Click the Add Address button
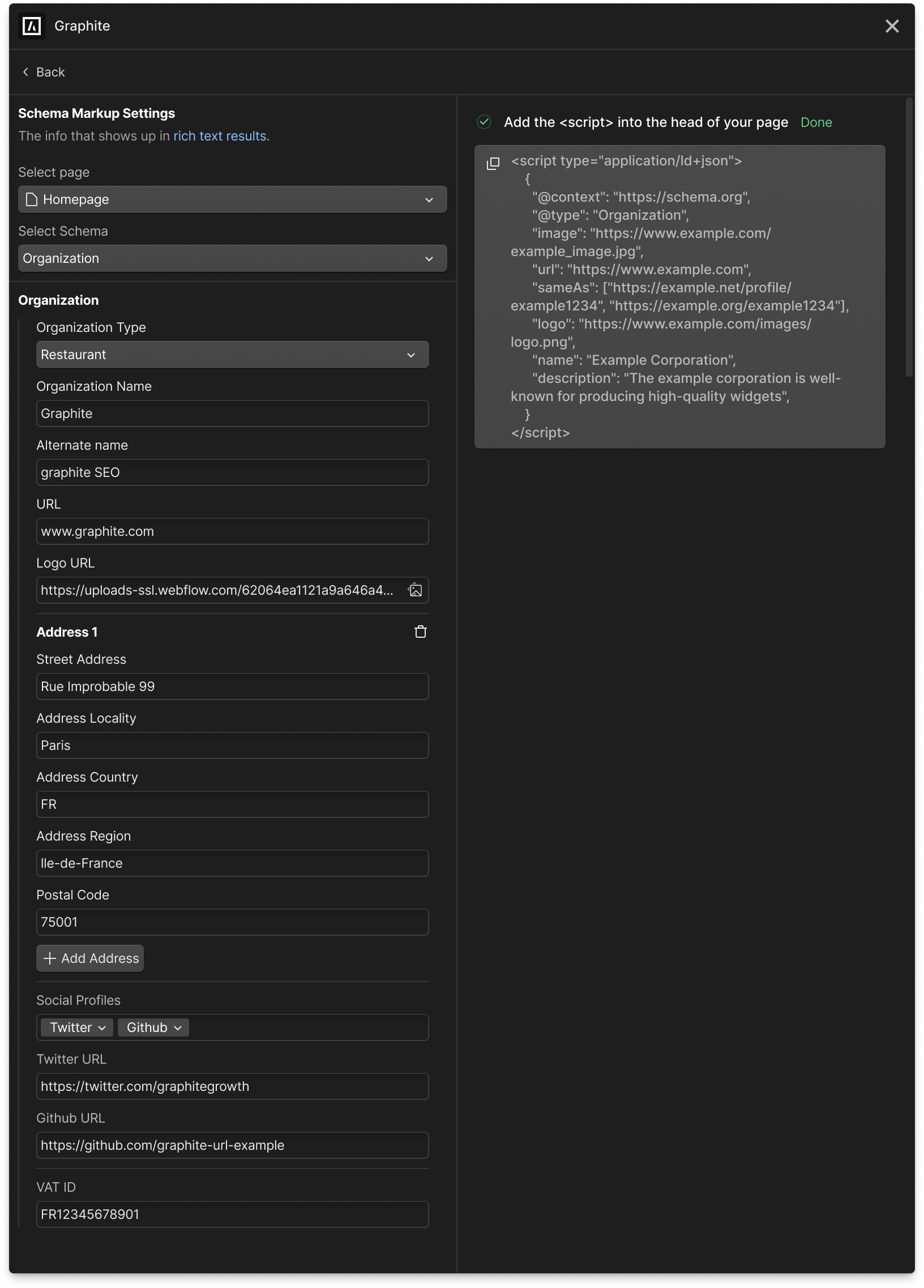 [x=89, y=958]
